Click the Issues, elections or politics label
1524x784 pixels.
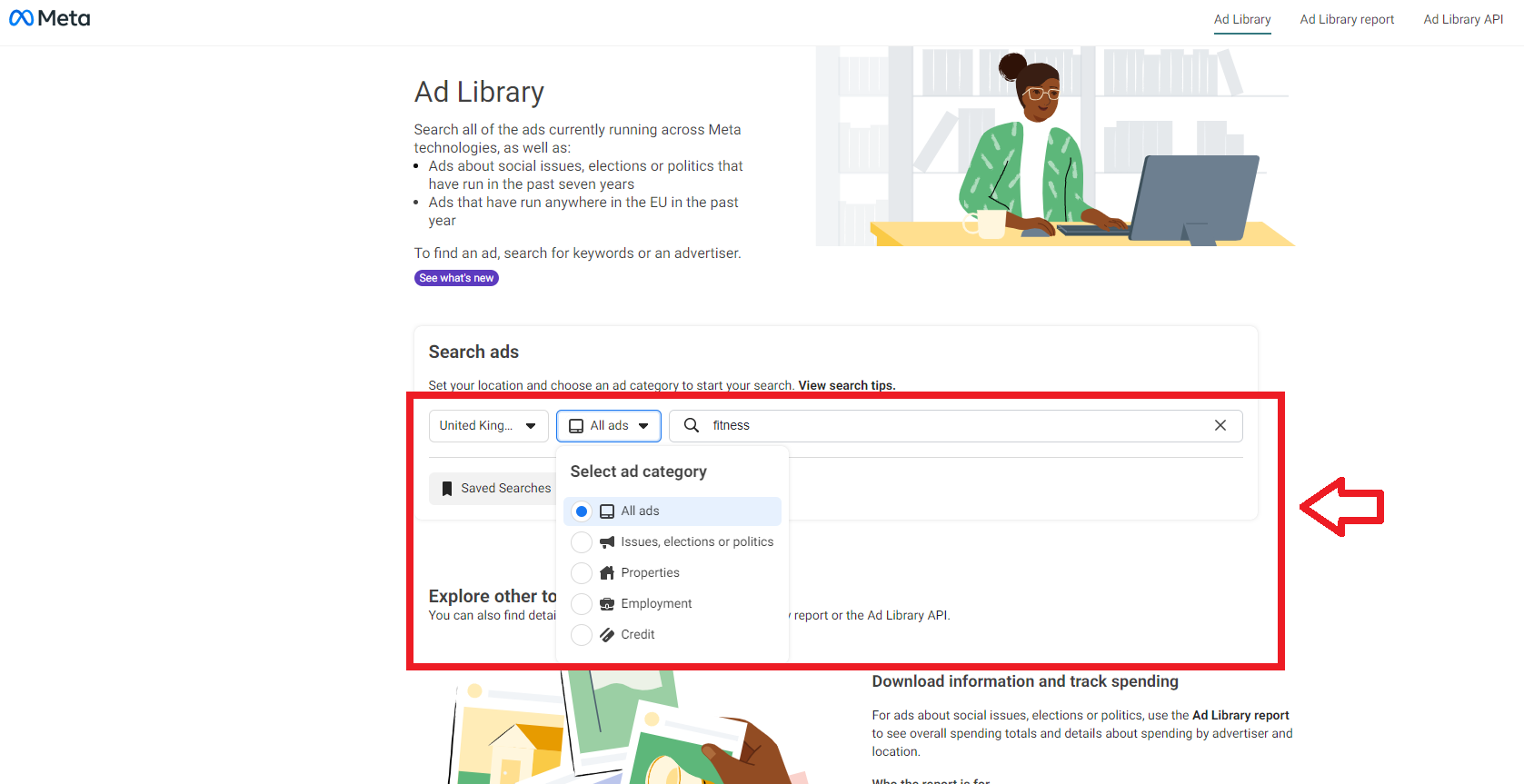pos(697,542)
